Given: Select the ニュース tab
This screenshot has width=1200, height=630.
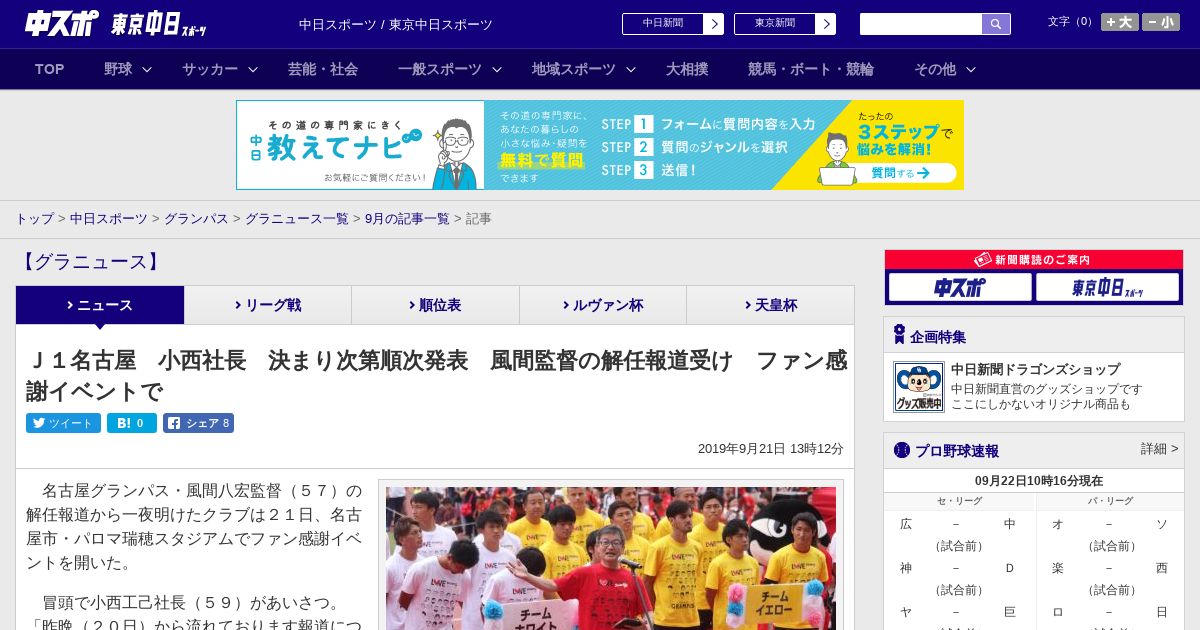Looking at the screenshot, I should click(x=100, y=305).
